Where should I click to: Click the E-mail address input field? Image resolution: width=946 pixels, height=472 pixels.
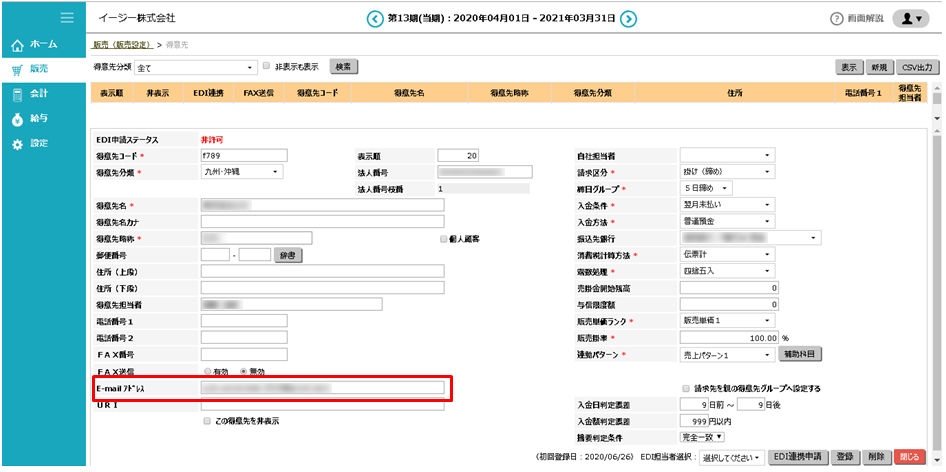coord(322,387)
